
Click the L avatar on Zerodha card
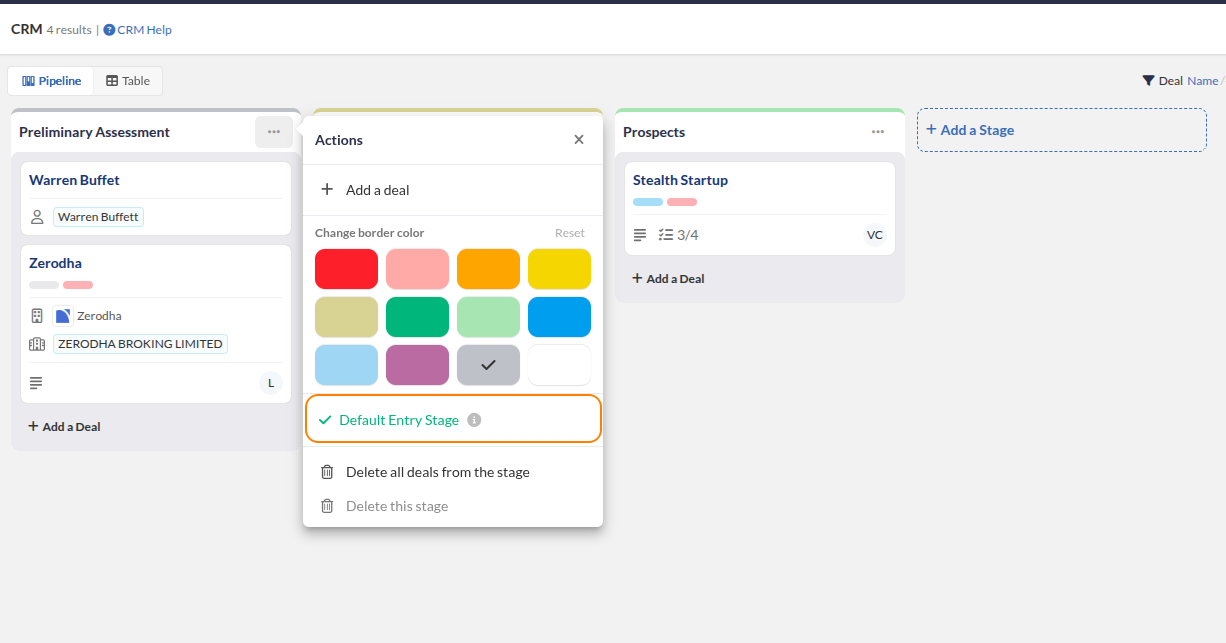pyautogui.click(x=270, y=383)
